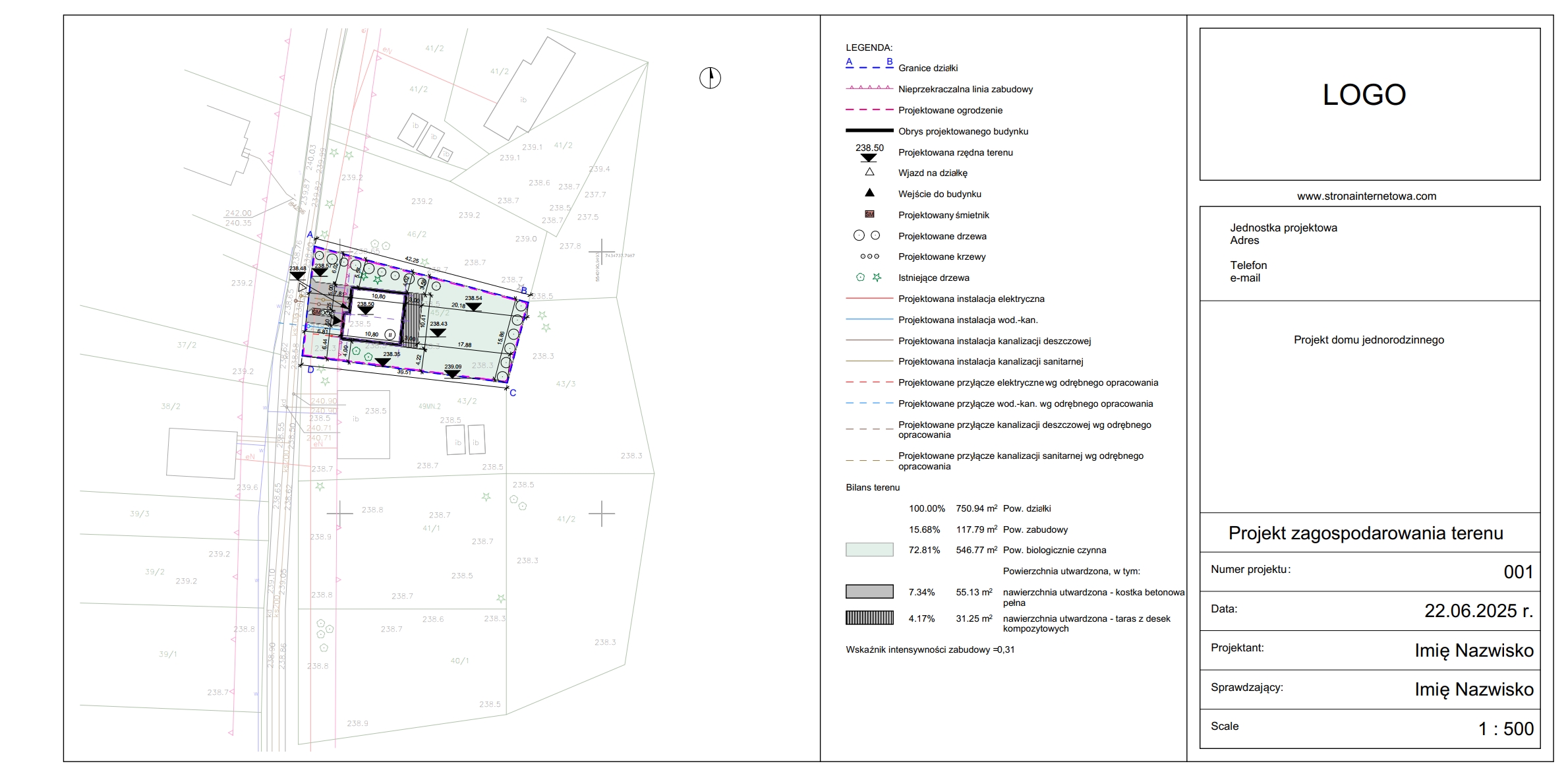Click the 'LEGENDA:' heading
The height and width of the screenshot is (776, 1568).
pyautogui.click(x=869, y=47)
